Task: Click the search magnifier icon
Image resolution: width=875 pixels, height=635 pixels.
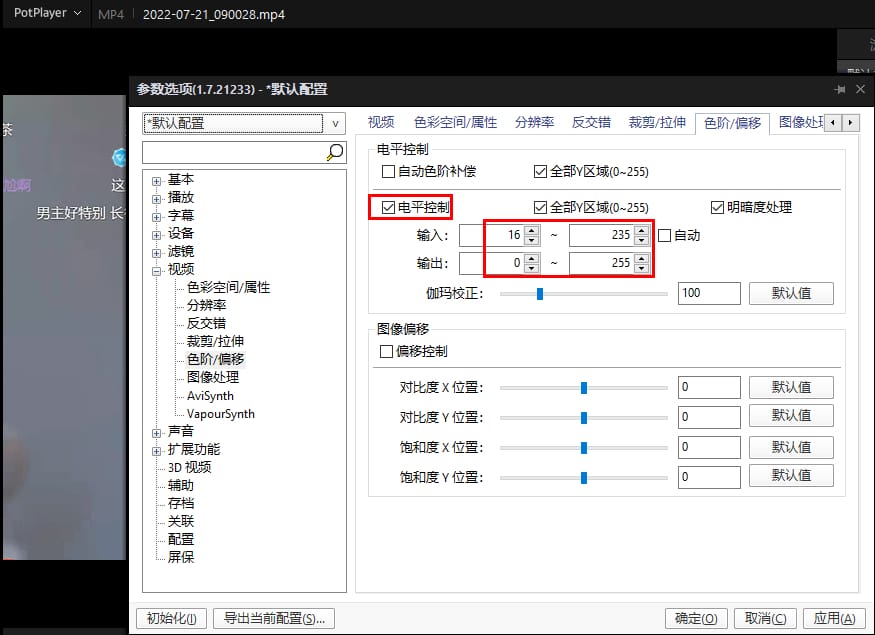Action: (x=335, y=152)
